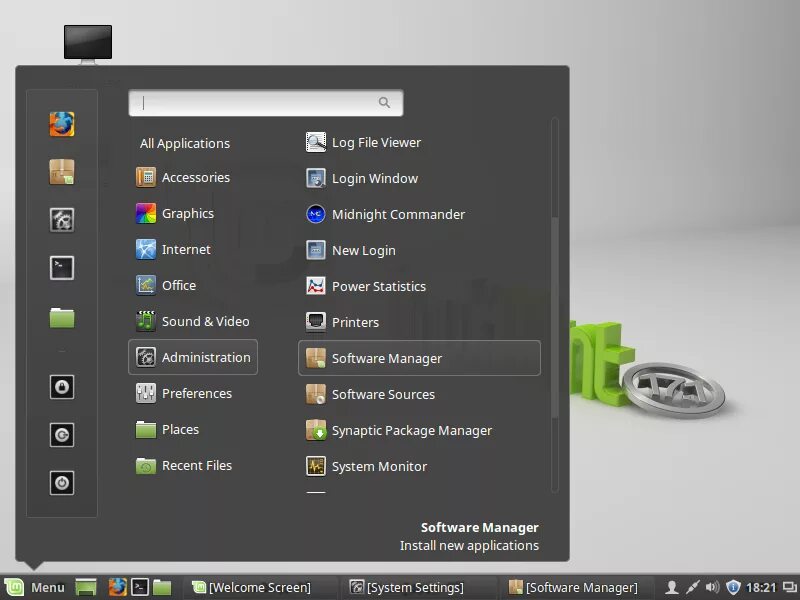Click the menu search input field

pos(266,103)
